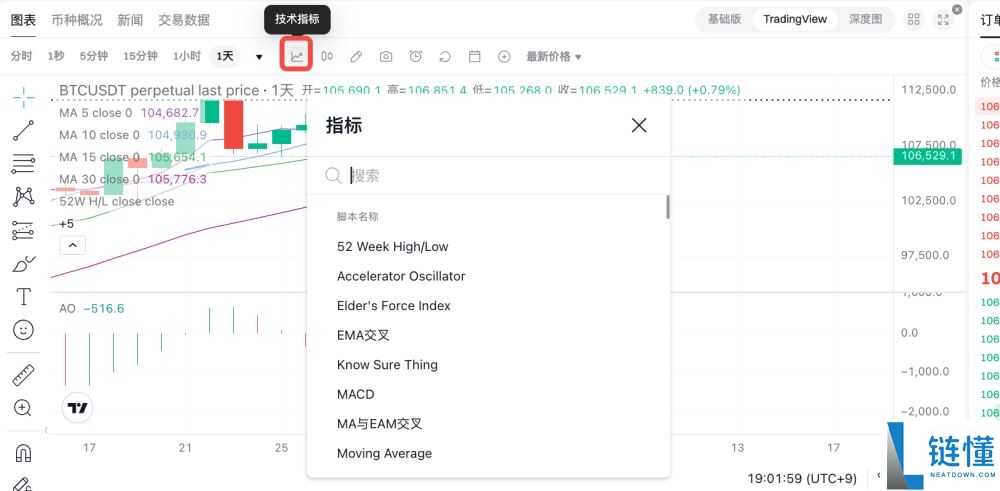Click the plus circle add icon
The width and height of the screenshot is (1000, 491).
[x=504, y=57]
